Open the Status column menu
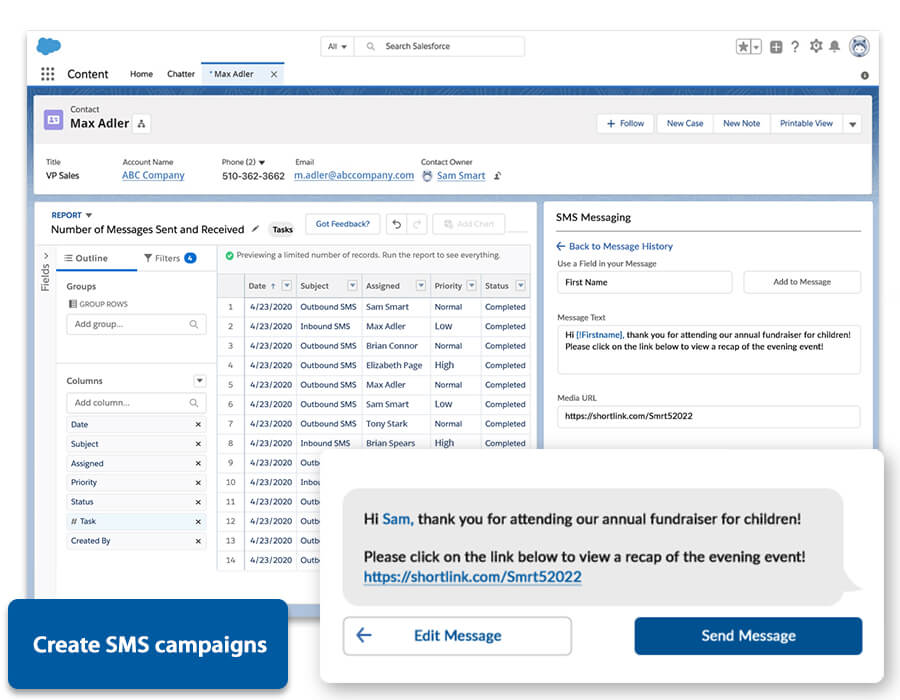Viewport: 900px width, 700px height. click(x=521, y=286)
